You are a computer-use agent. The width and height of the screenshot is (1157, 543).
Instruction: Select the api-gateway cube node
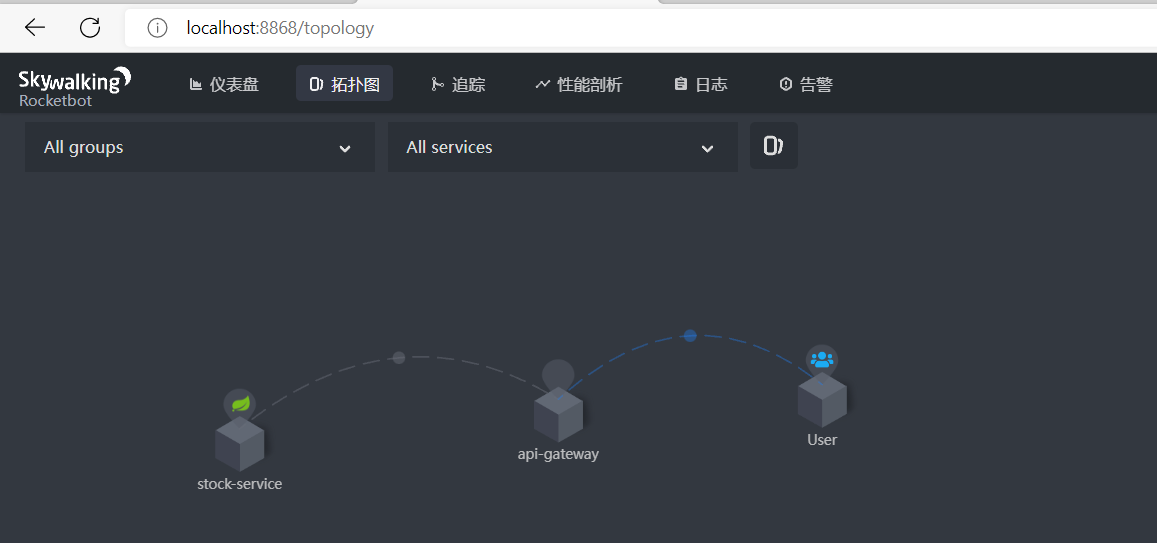pyautogui.click(x=558, y=416)
